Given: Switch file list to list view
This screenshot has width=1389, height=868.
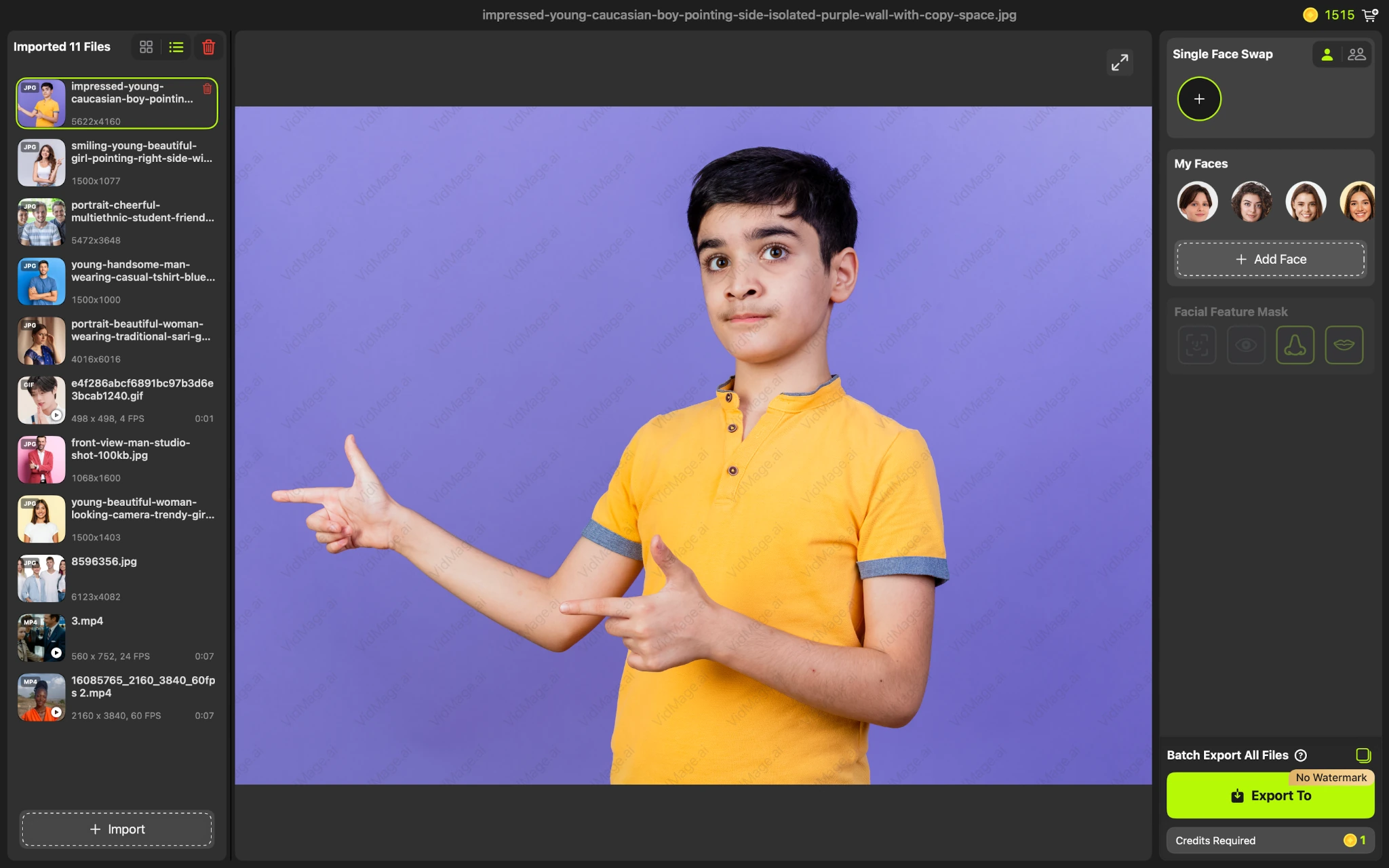Looking at the screenshot, I should 176,47.
